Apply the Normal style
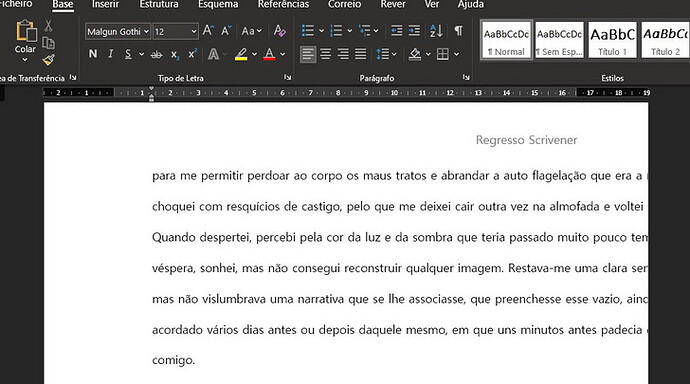This screenshot has width=690, height=384. tap(506, 40)
